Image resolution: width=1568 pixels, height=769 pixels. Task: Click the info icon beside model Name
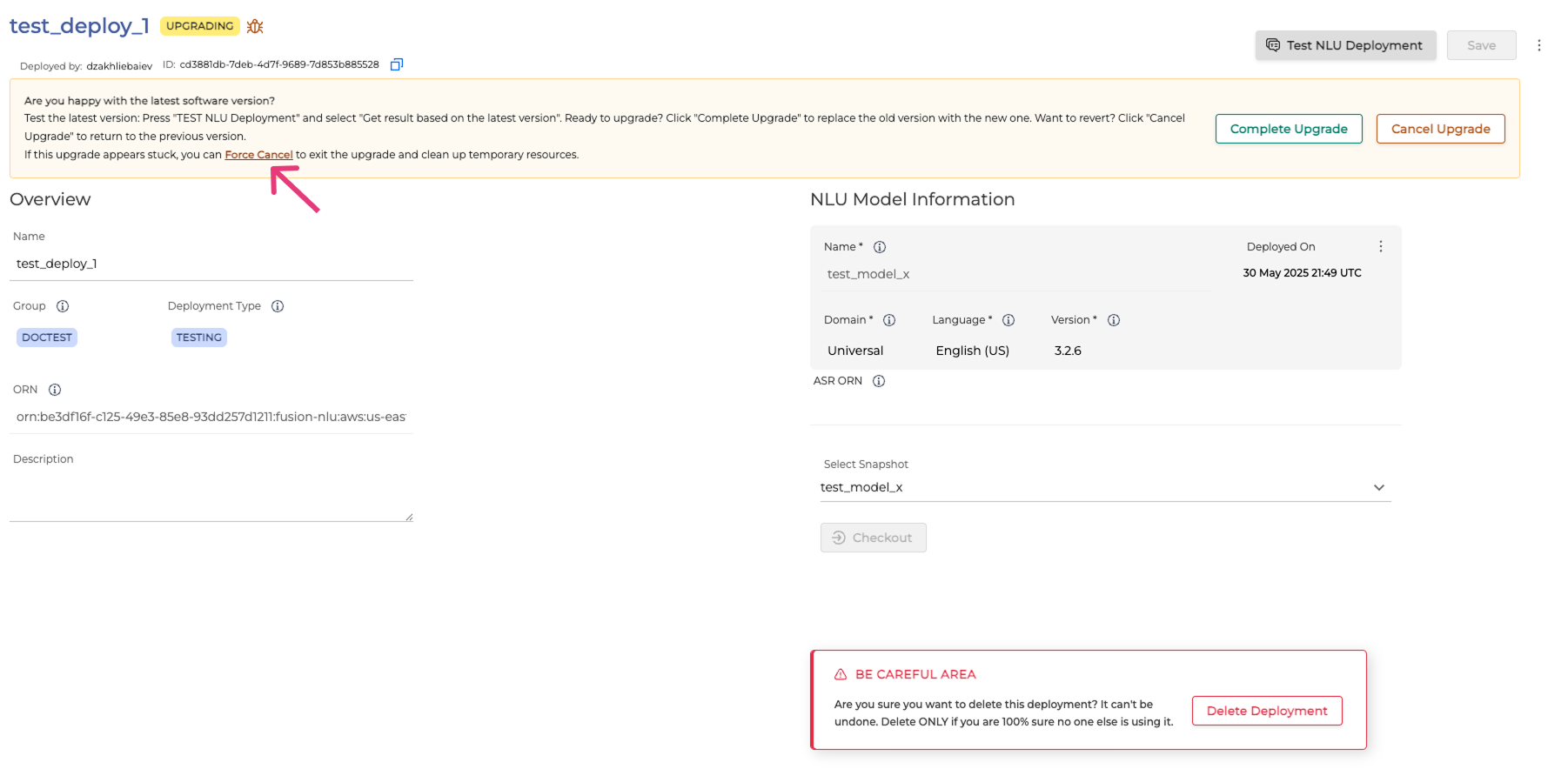tap(880, 247)
